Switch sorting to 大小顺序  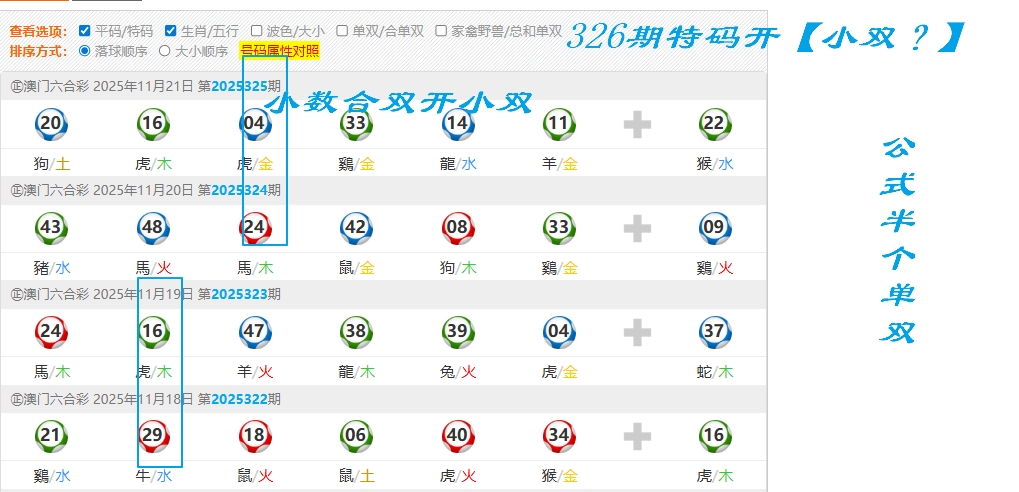(166, 50)
